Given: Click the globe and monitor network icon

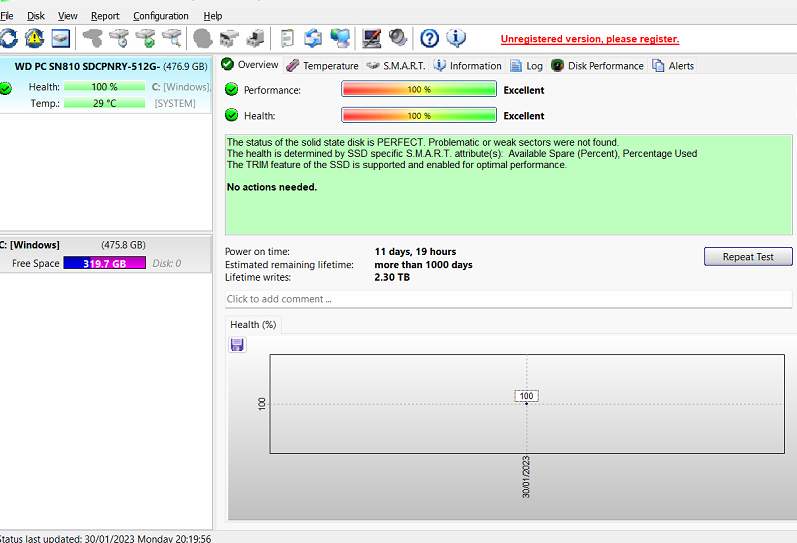Looking at the screenshot, I should tap(340, 38).
